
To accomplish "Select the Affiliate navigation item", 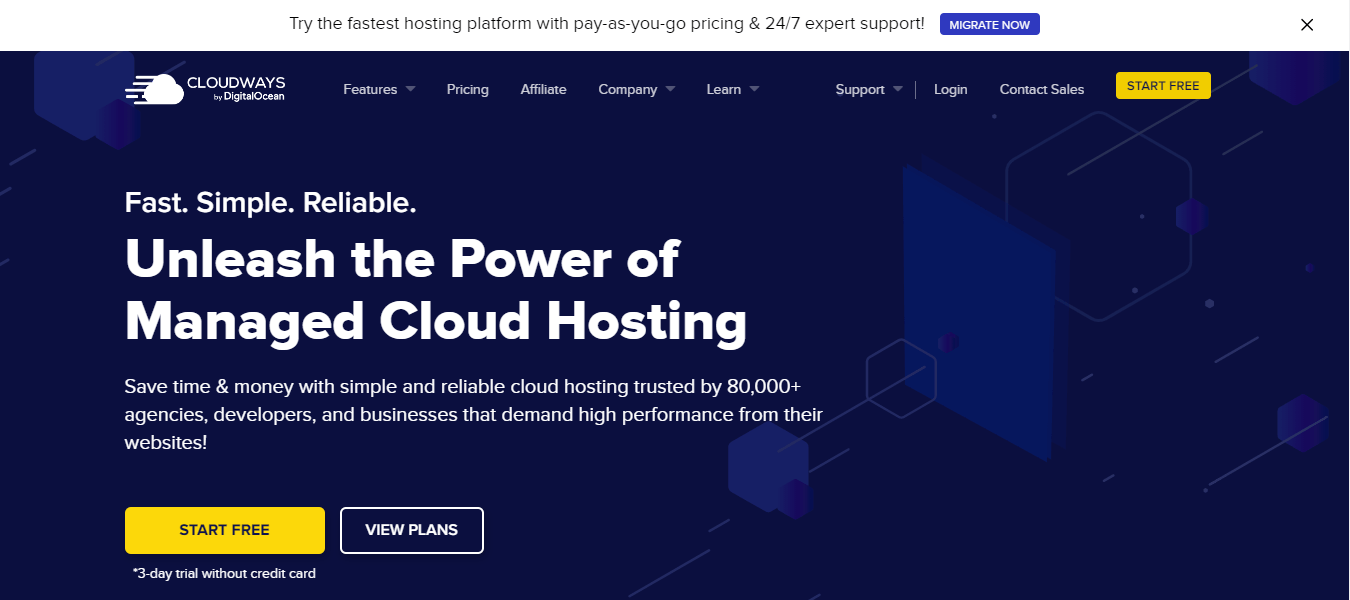I will (543, 89).
